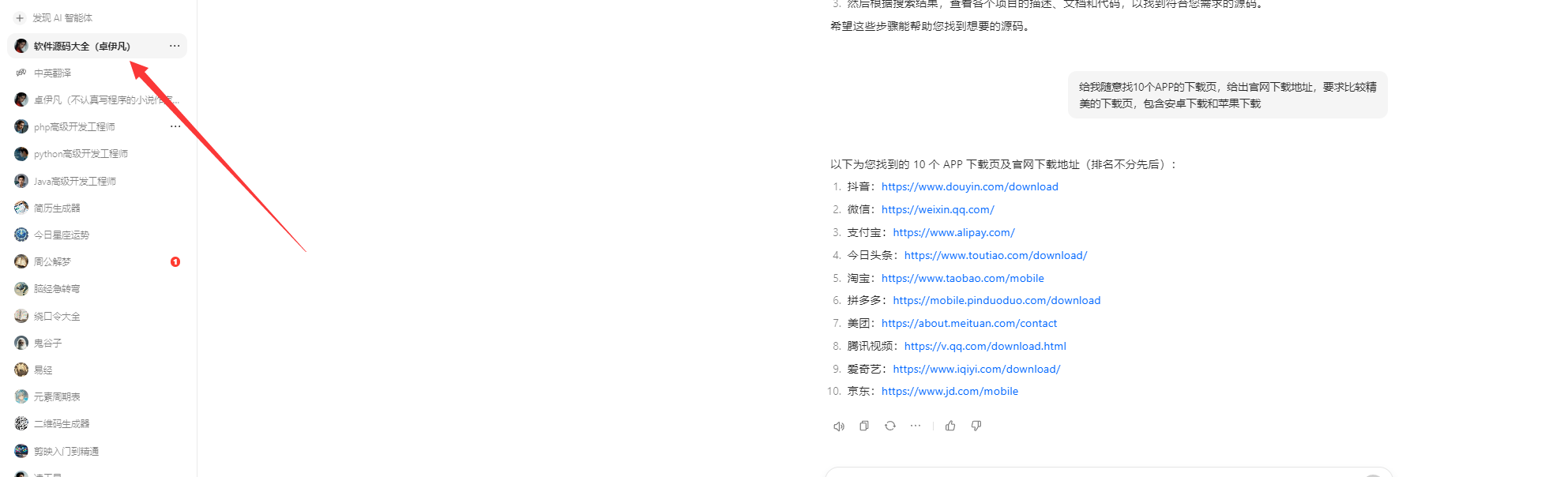Image resolution: width=1568 pixels, height=477 pixels.
Task: Click the user message bubble about 10个APP
Action: (x=1228, y=95)
